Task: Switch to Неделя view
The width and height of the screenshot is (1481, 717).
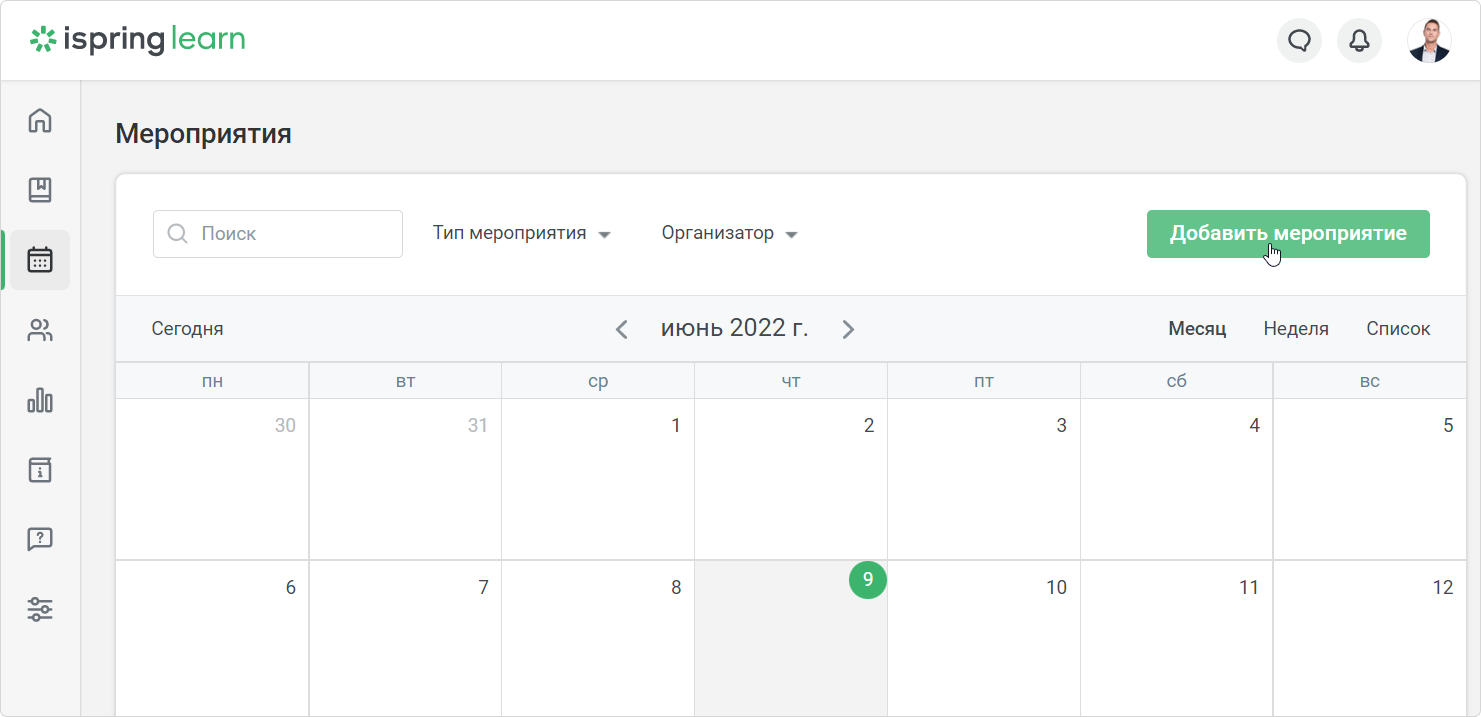Action: click(1296, 329)
